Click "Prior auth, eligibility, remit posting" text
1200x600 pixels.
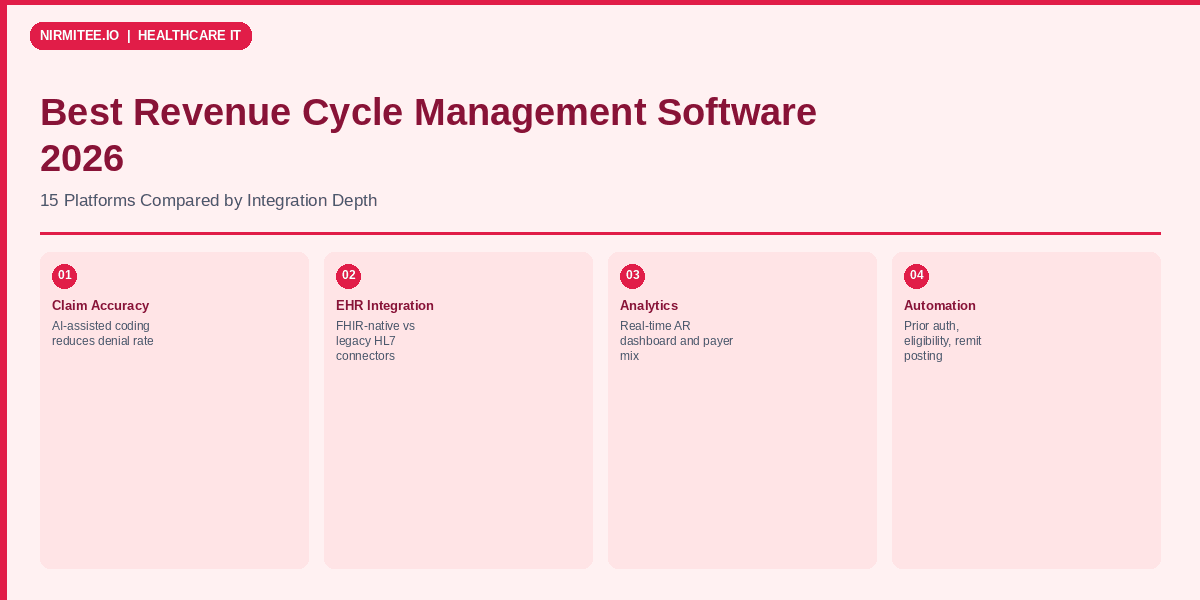(x=942, y=341)
